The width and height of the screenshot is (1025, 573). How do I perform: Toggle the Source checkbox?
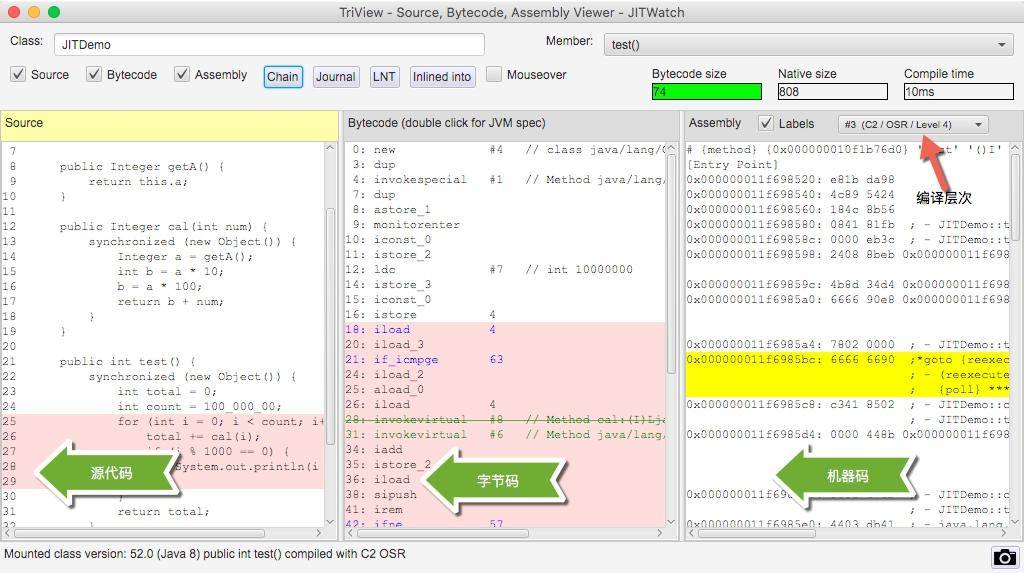pyautogui.click(x=18, y=75)
